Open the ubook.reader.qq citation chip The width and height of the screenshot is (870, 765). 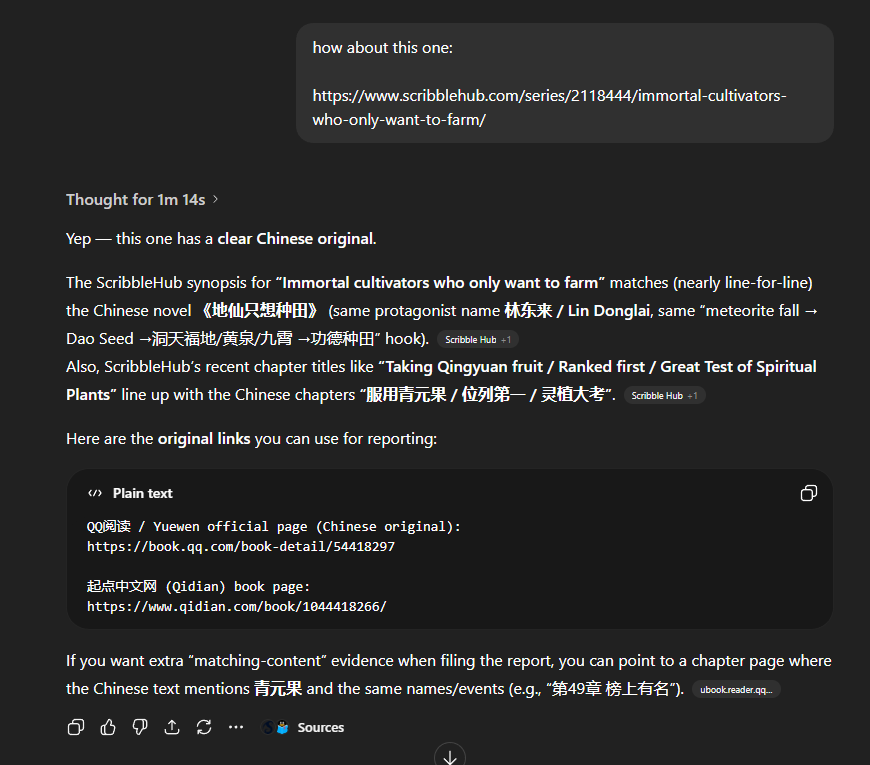click(735, 689)
